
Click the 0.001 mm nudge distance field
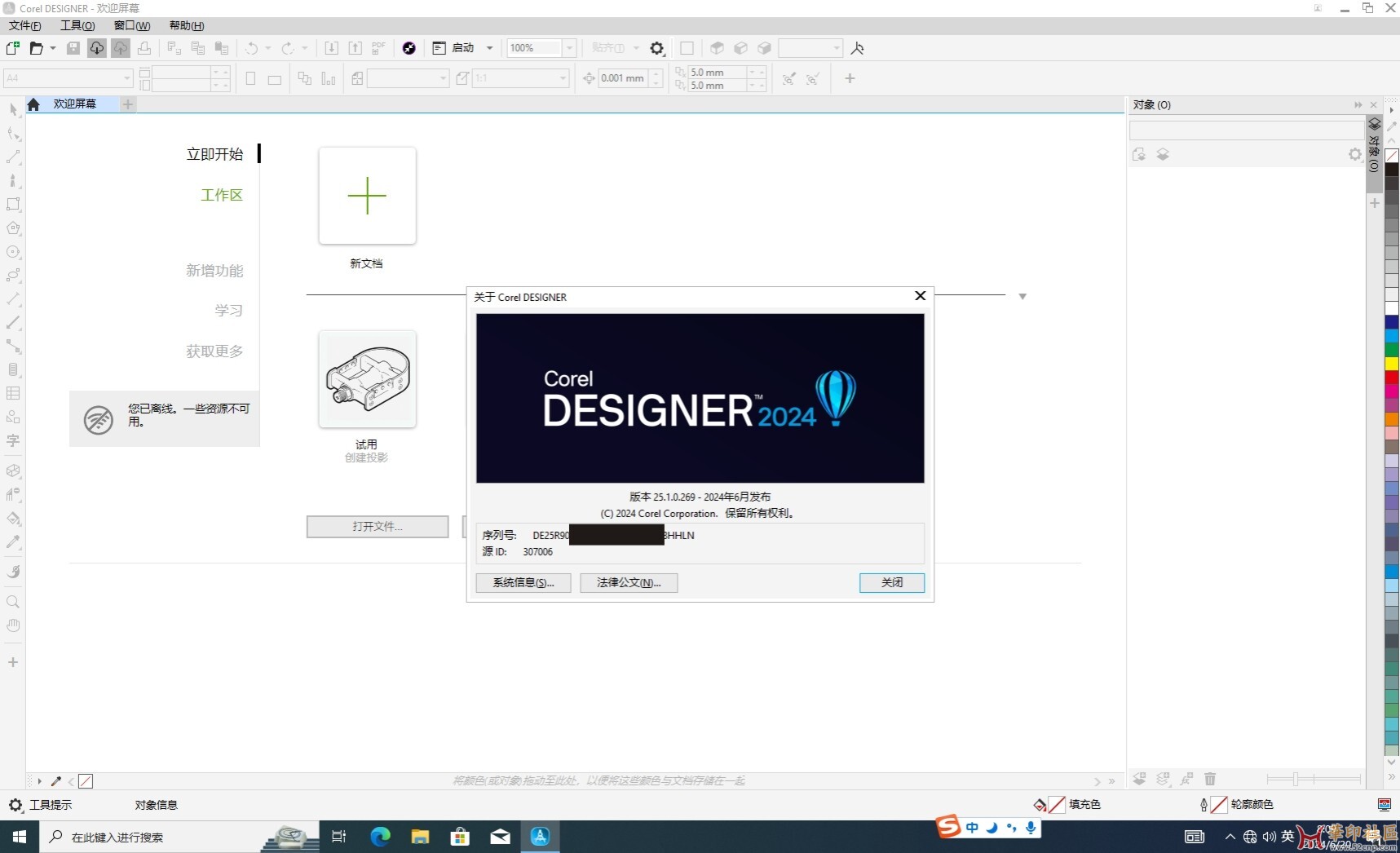tap(623, 78)
